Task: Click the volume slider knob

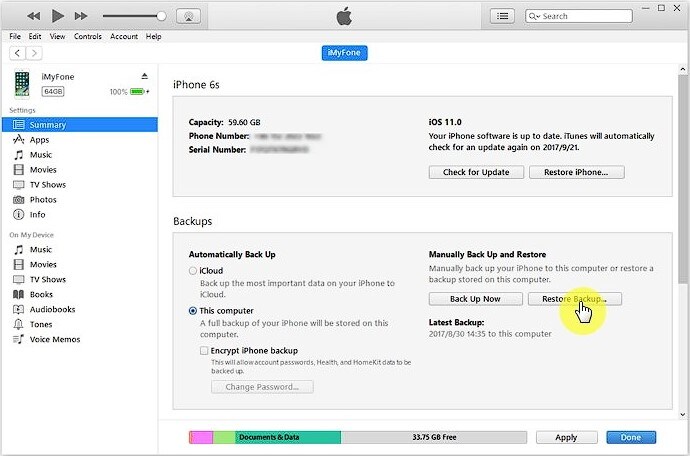Action: pyautogui.click(x=161, y=16)
